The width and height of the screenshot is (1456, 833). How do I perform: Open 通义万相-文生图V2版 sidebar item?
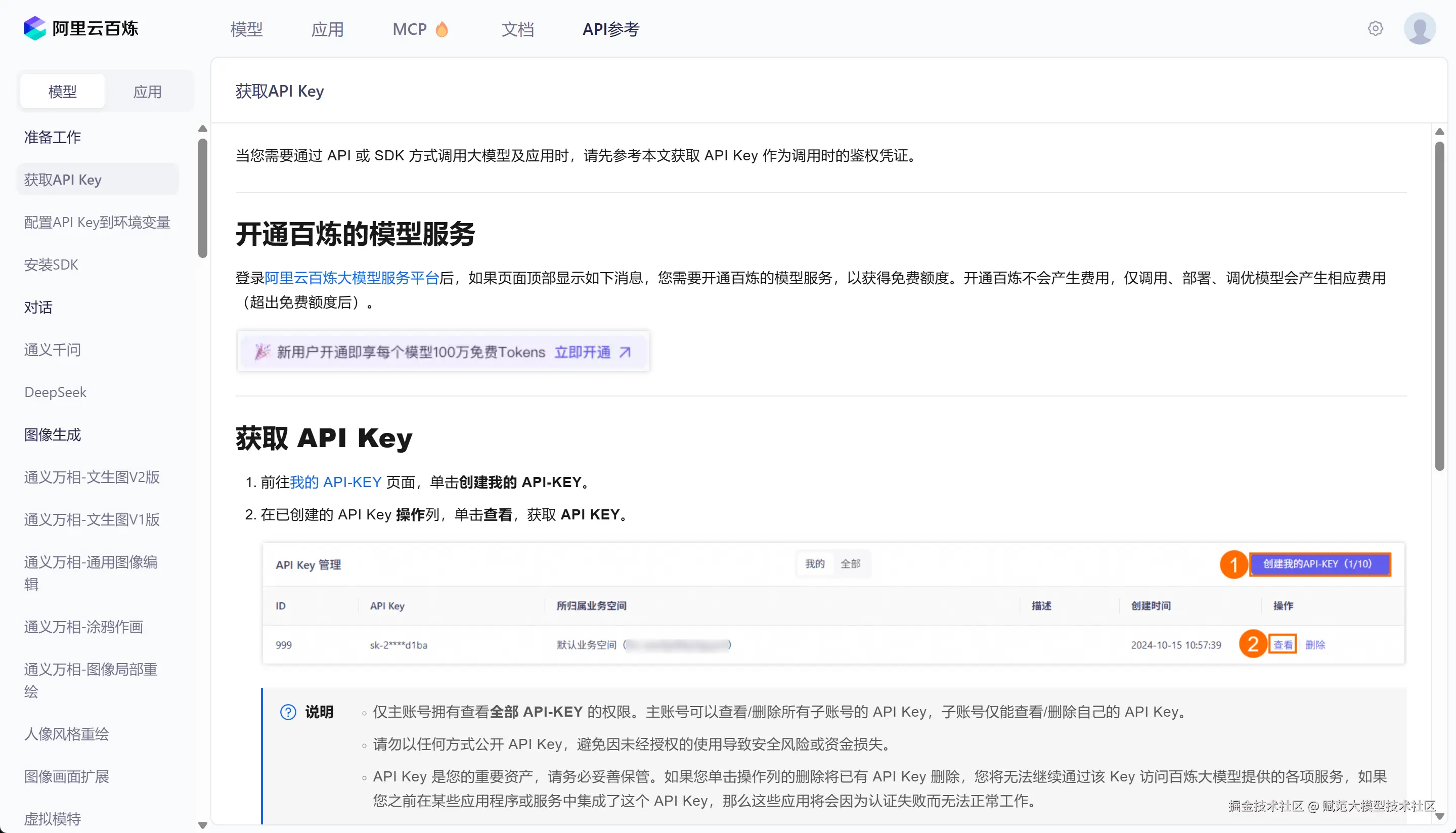[92, 477]
